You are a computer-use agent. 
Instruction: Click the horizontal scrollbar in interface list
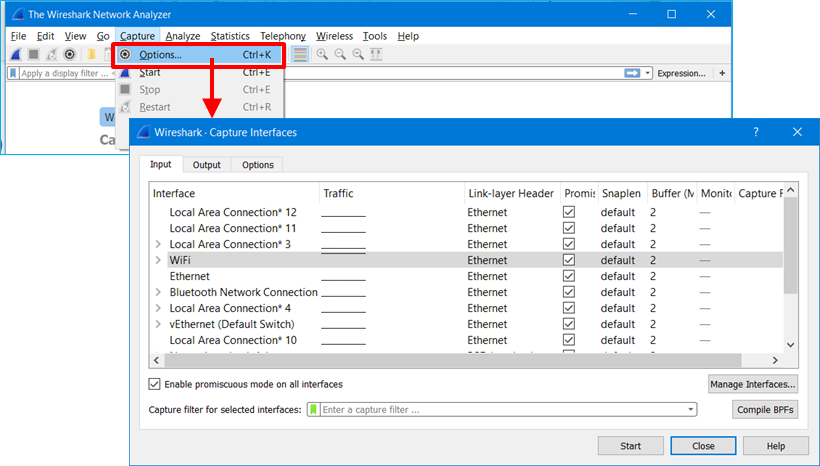tap(453, 360)
